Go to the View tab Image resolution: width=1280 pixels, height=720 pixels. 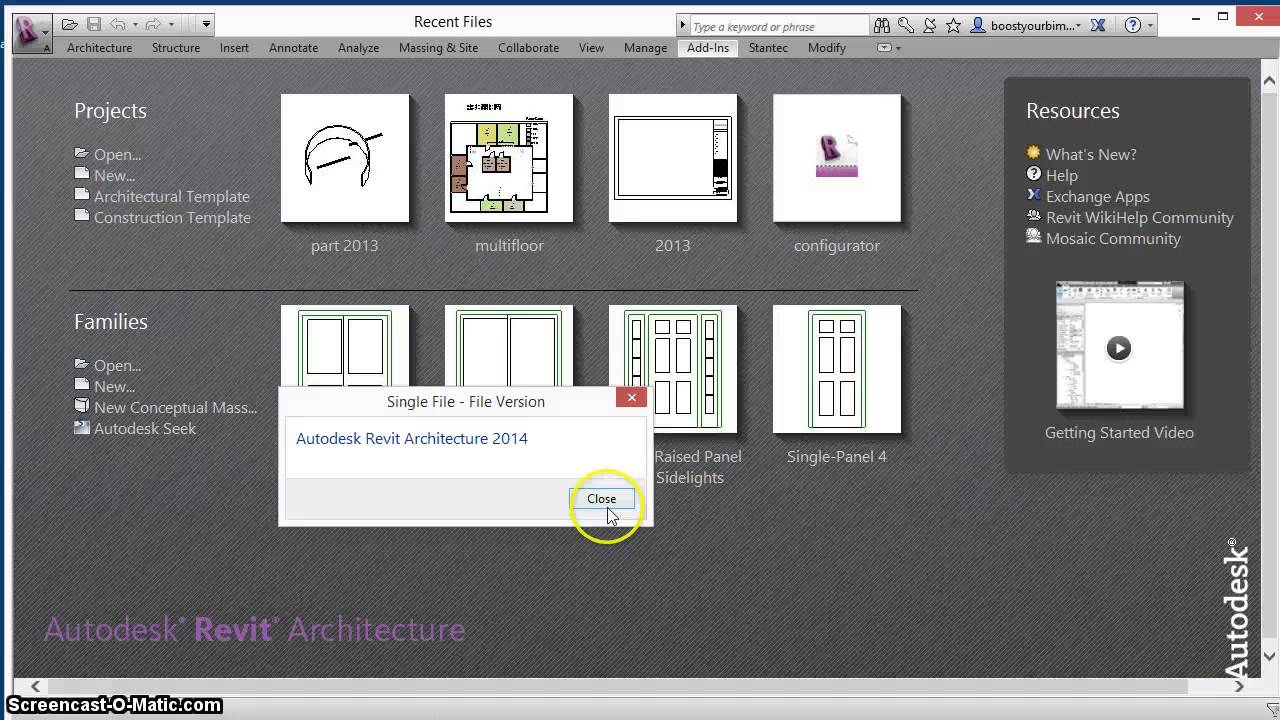point(591,47)
